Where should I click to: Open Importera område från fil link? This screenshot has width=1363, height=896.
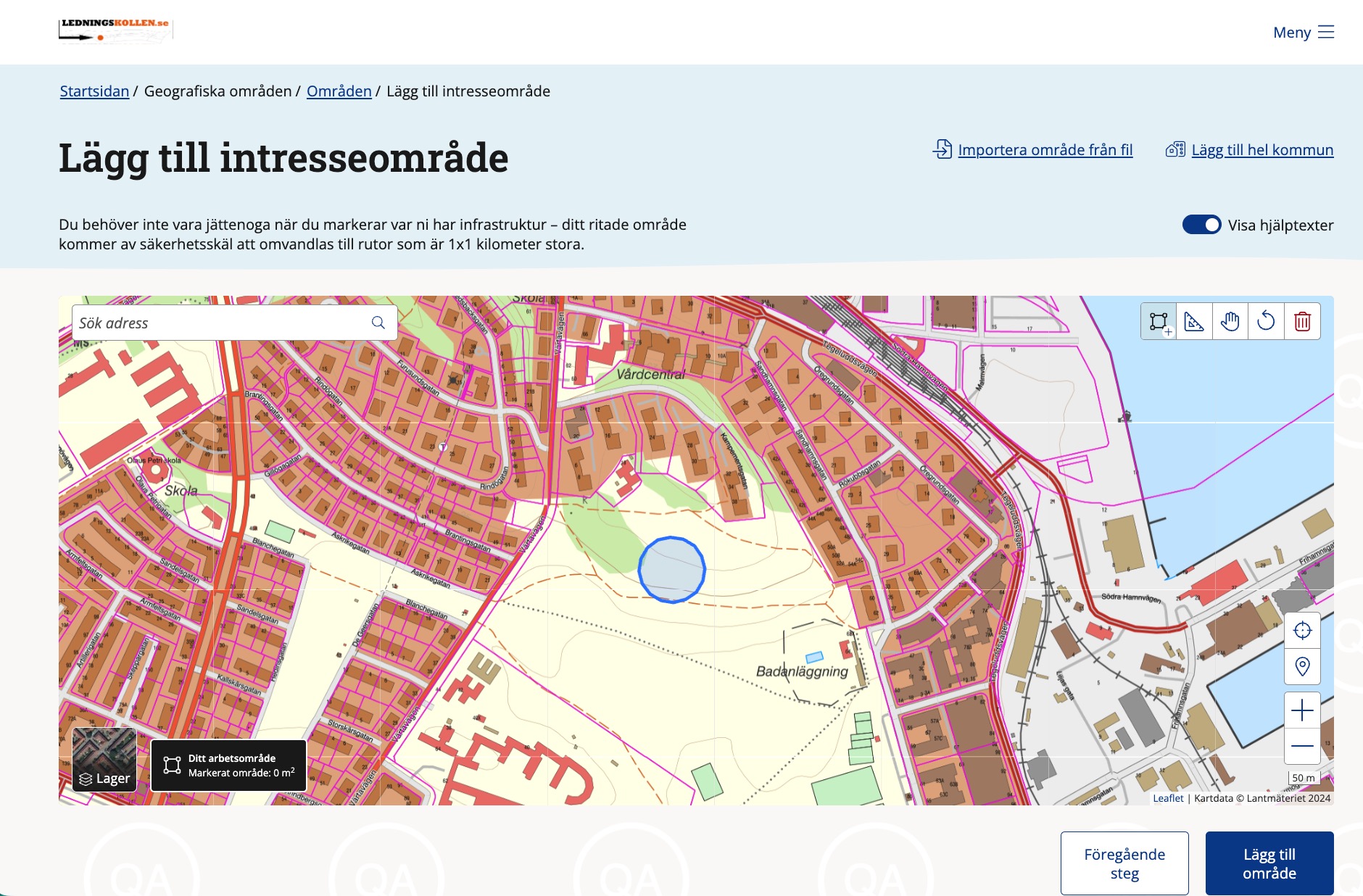coord(1045,149)
